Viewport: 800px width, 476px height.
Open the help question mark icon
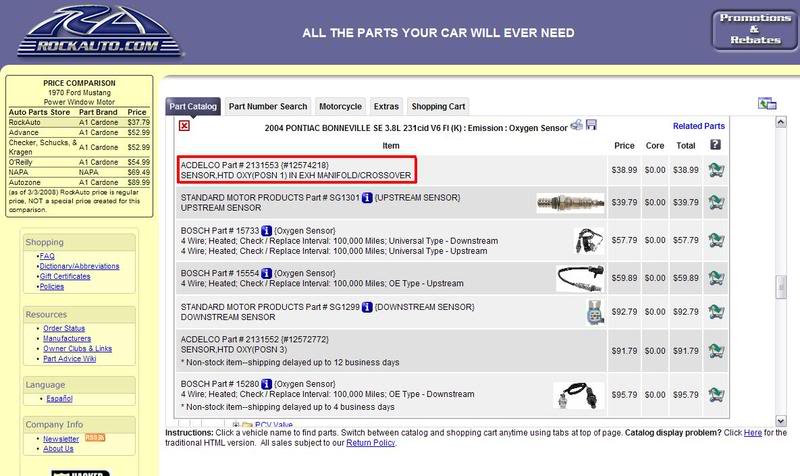[715, 145]
